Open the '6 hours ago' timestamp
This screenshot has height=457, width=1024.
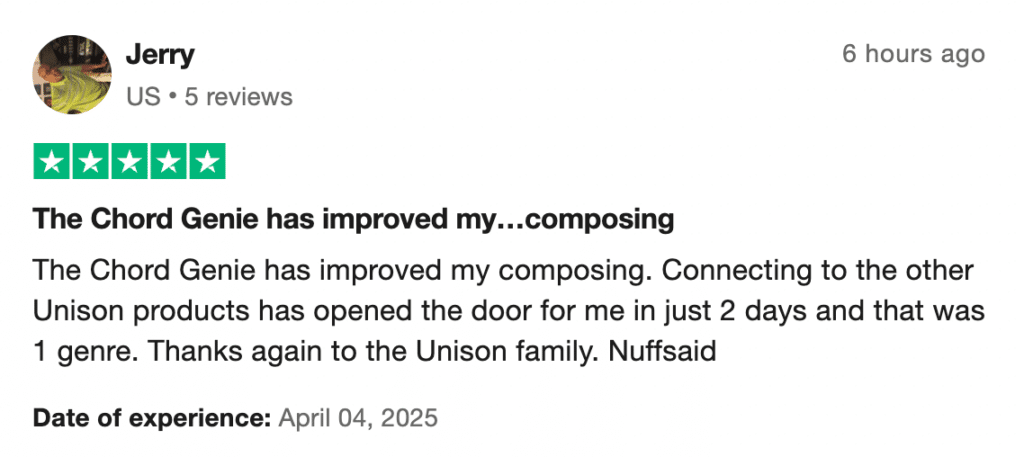[x=913, y=54]
